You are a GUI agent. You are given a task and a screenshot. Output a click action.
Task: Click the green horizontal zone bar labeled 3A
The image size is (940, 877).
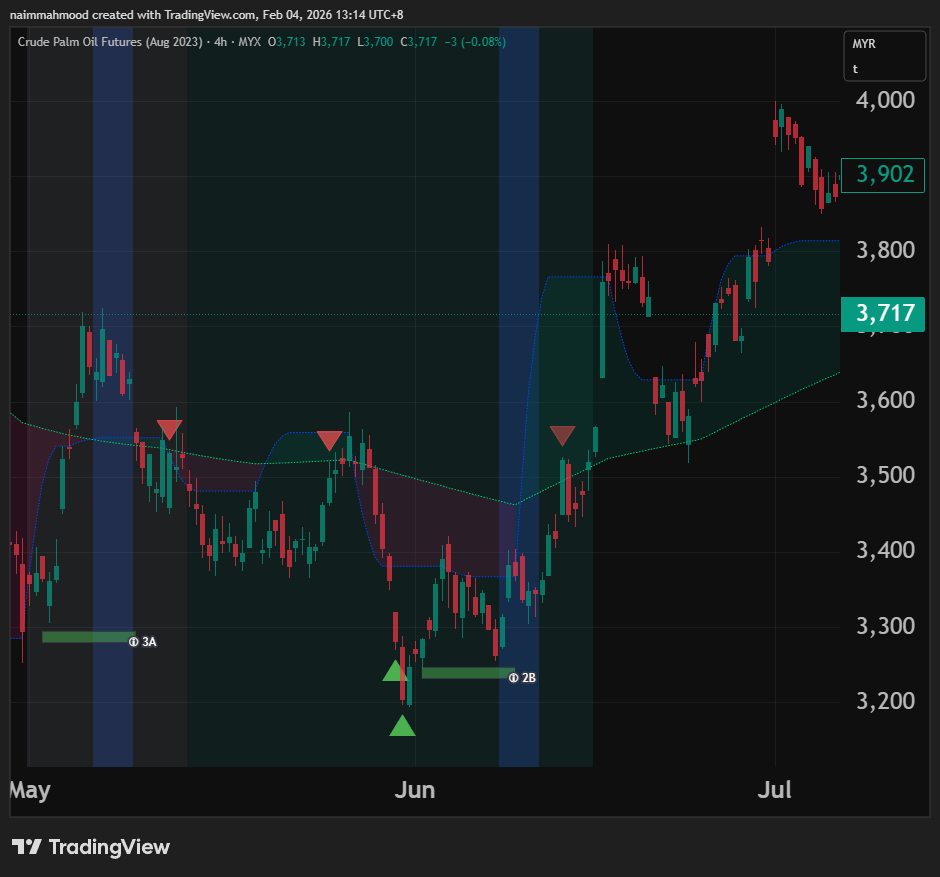[x=85, y=637]
